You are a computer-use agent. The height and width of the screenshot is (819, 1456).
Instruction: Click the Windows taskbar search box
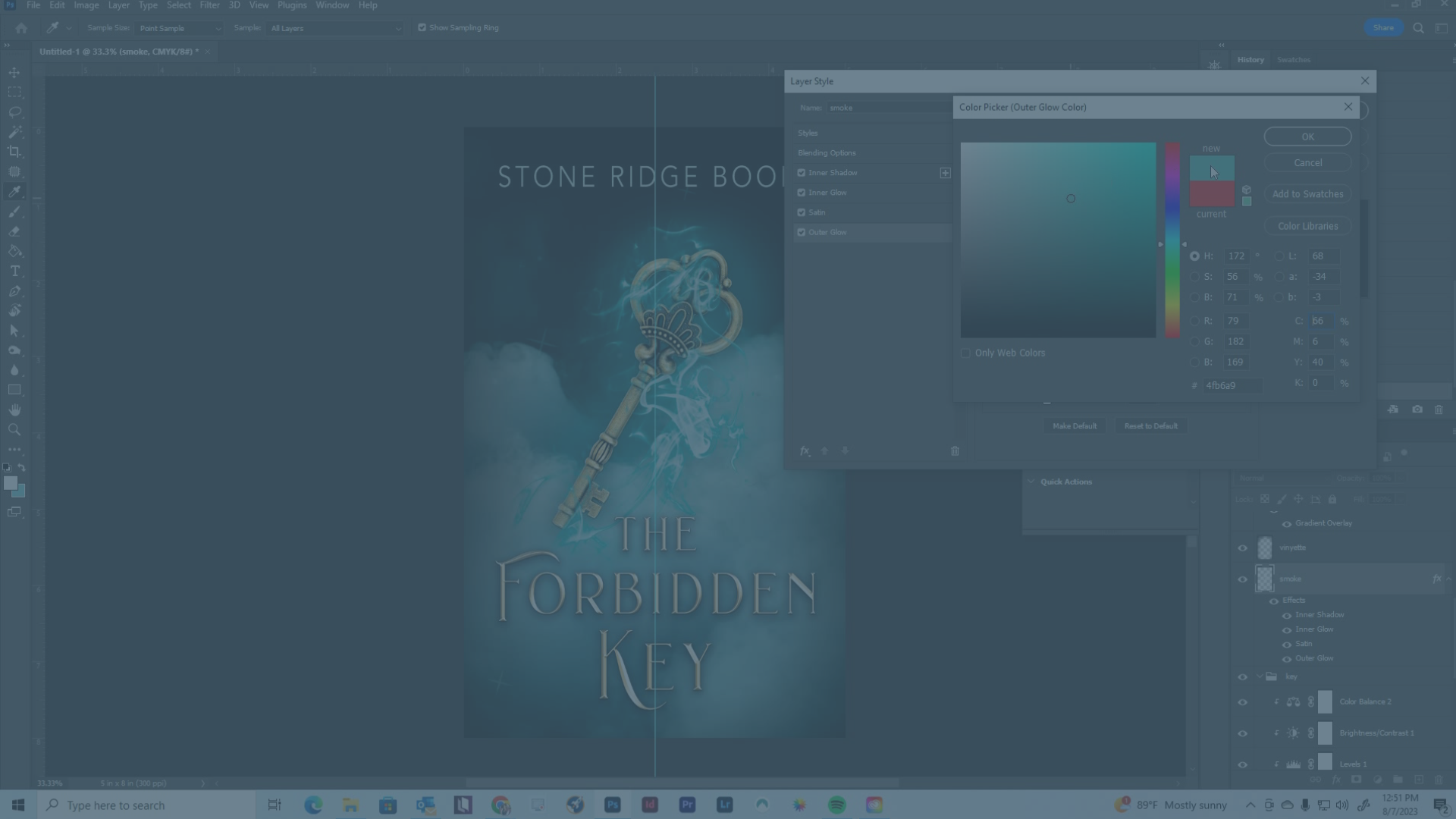(x=146, y=805)
